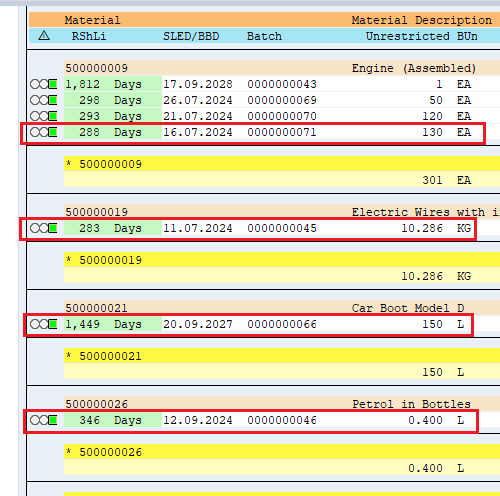500x496 pixels.
Task: Click traffic light icon for batch 0000000046
Action: tap(44, 420)
